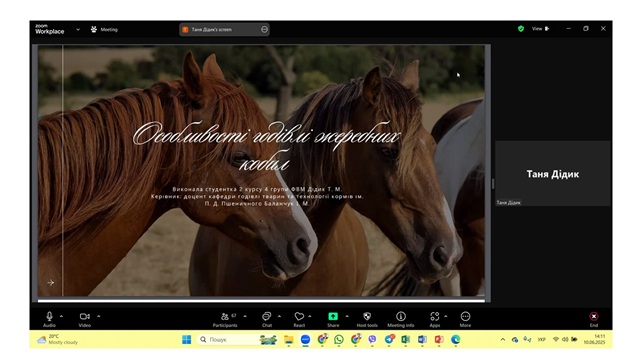The image size is (640, 360).
Task: Open the Wi-Fi network tray icon
Action: [556, 340]
